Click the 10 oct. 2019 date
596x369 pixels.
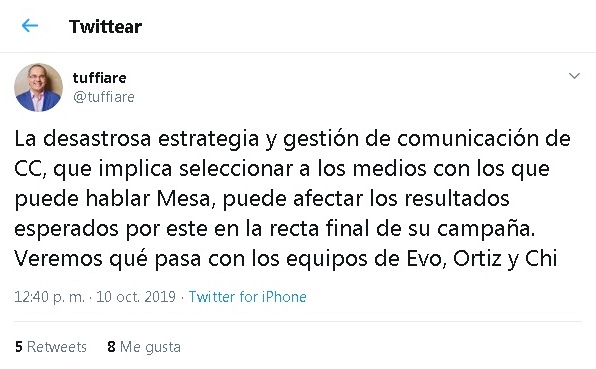[x=136, y=297]
